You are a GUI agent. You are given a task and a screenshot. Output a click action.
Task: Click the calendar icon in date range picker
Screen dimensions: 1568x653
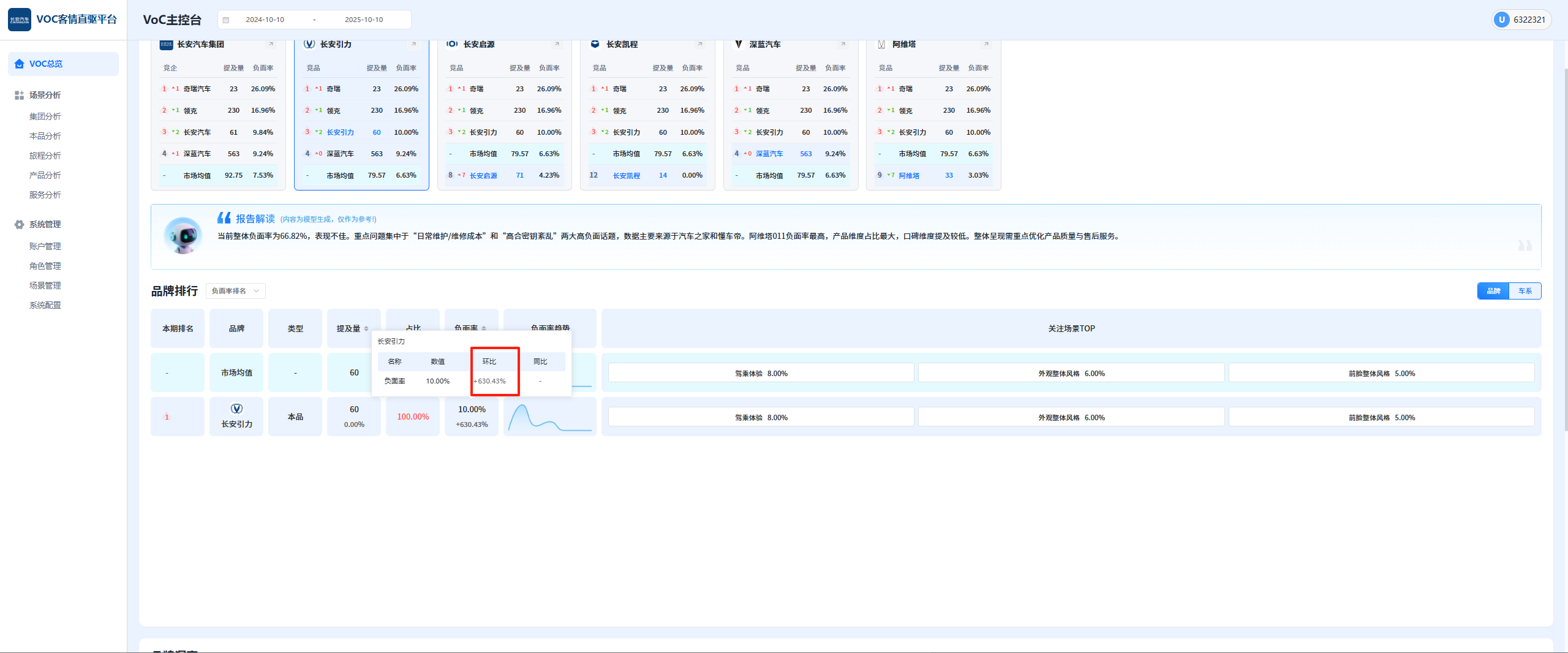click(x=226, y=20)
